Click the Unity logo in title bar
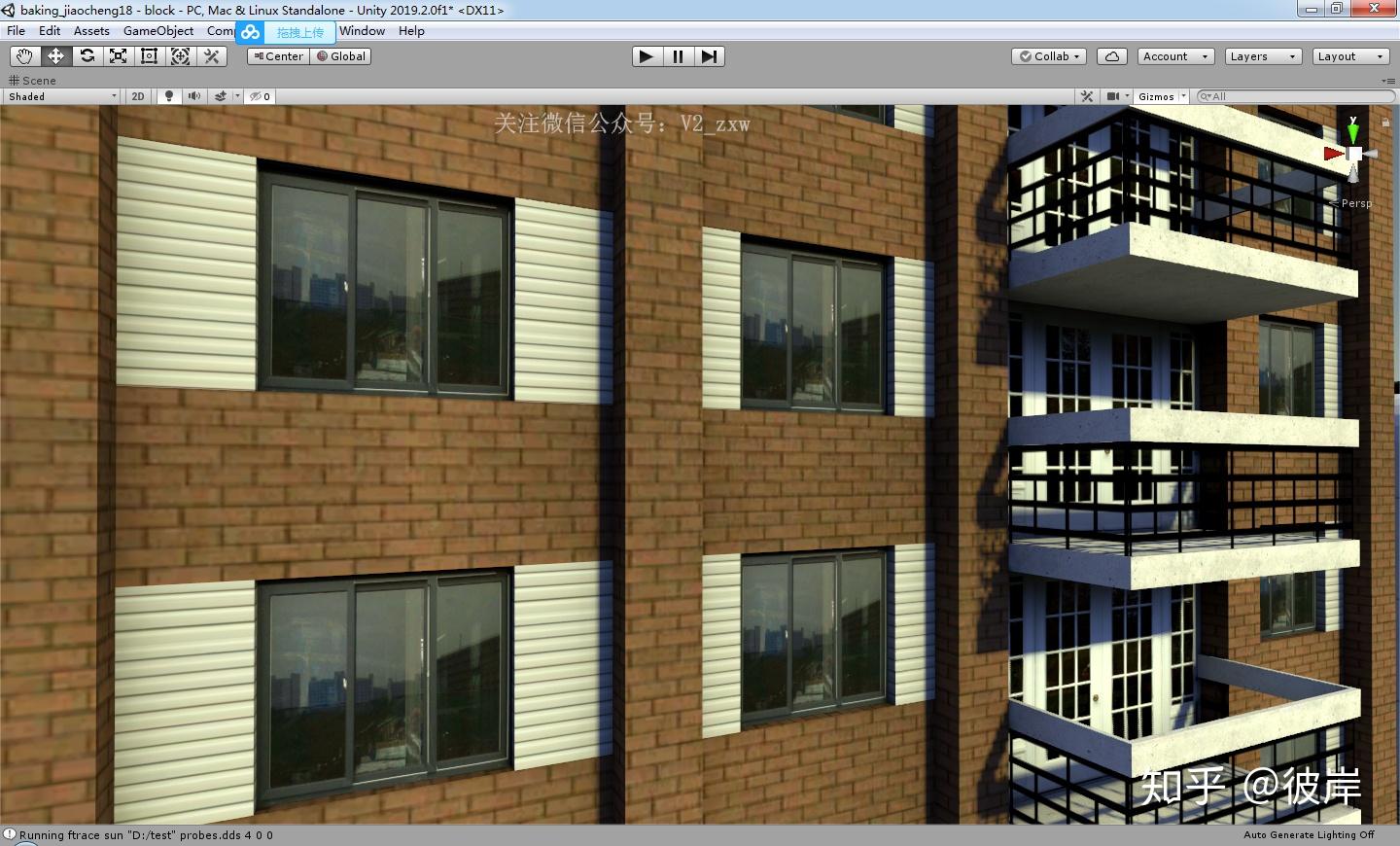1400x846 pixels. (9, 10)
